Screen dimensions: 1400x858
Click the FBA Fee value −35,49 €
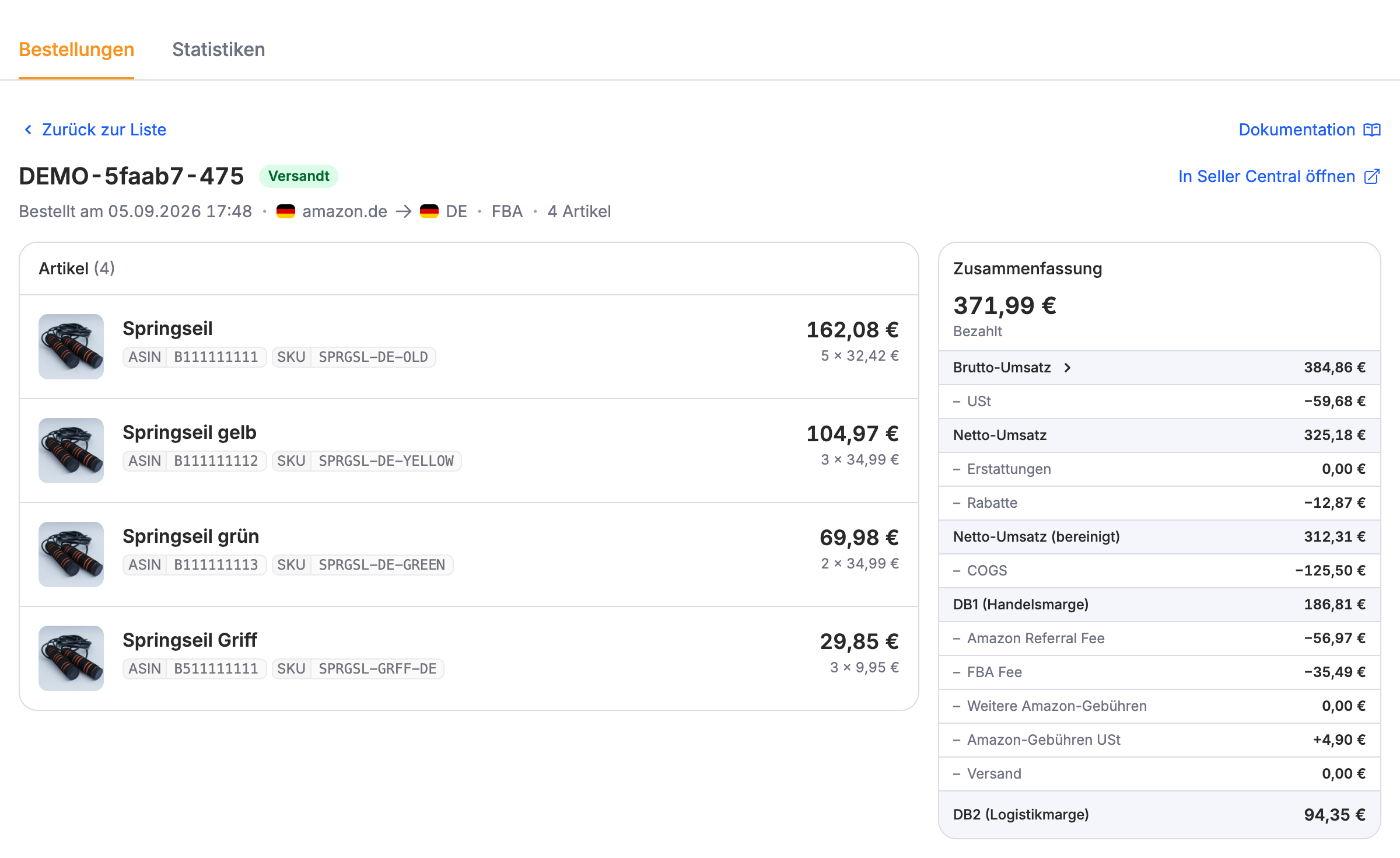pos(1335,672)
